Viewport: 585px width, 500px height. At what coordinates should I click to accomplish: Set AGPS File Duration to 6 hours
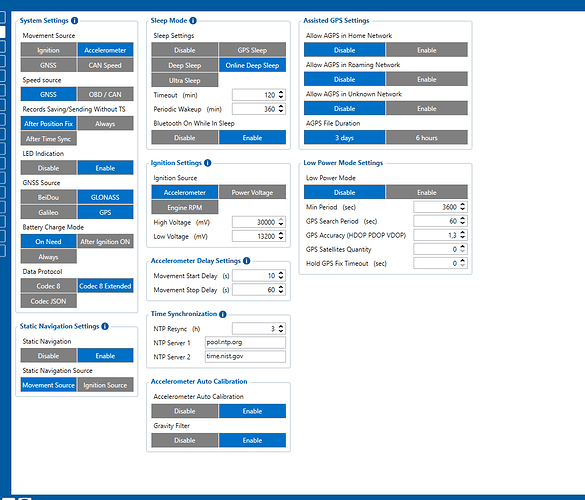pyautogui.click(x=426, y=138)
